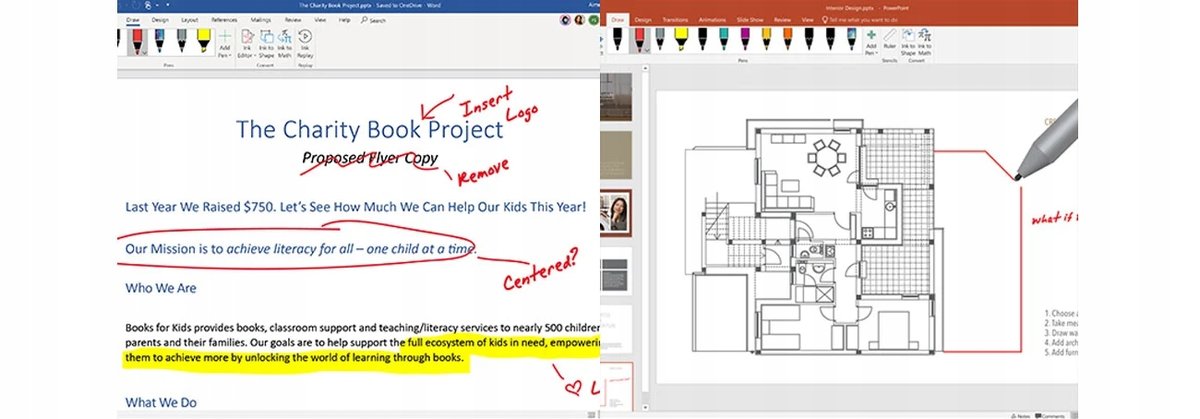Screen dimensions: 1200x419
Task: Click Ink to Shape in Word ribbon
Action: pos(267,42)
